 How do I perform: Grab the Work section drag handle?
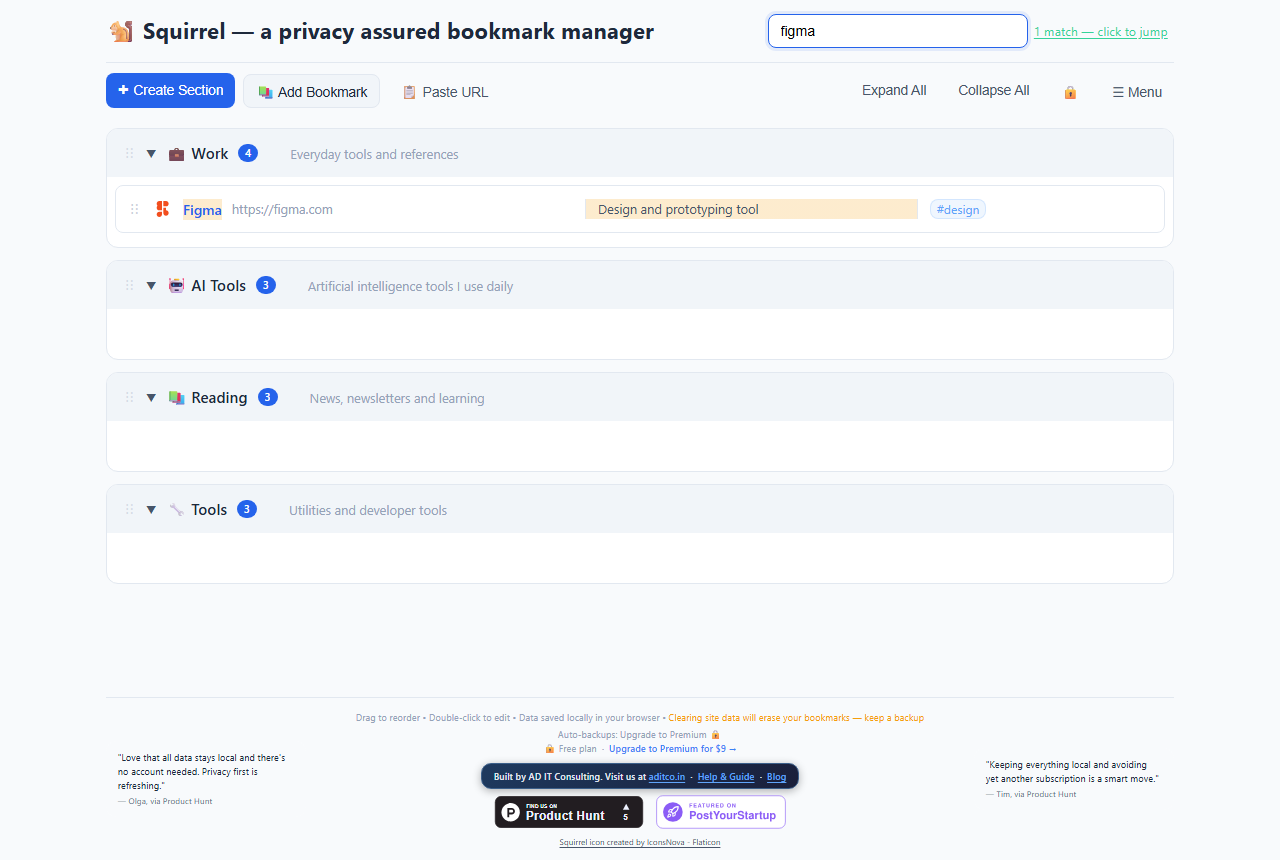point(129,154)
